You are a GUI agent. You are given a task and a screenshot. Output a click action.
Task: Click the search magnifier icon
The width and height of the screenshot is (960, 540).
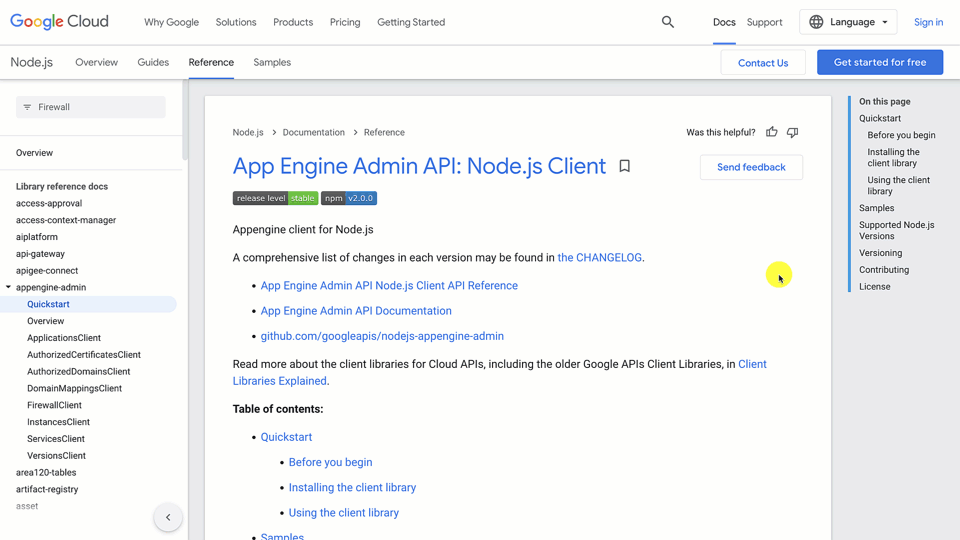(668, 22)
